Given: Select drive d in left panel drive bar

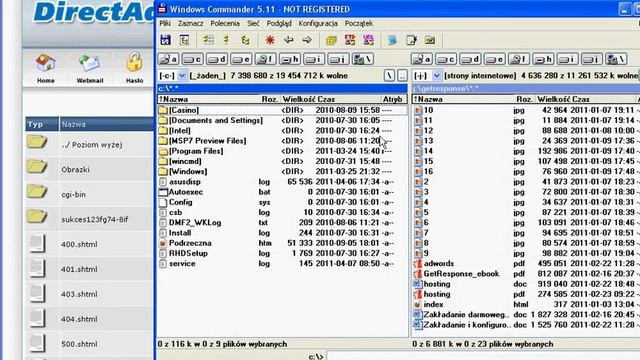Looking at the screenshot, I should pos(217,59).
